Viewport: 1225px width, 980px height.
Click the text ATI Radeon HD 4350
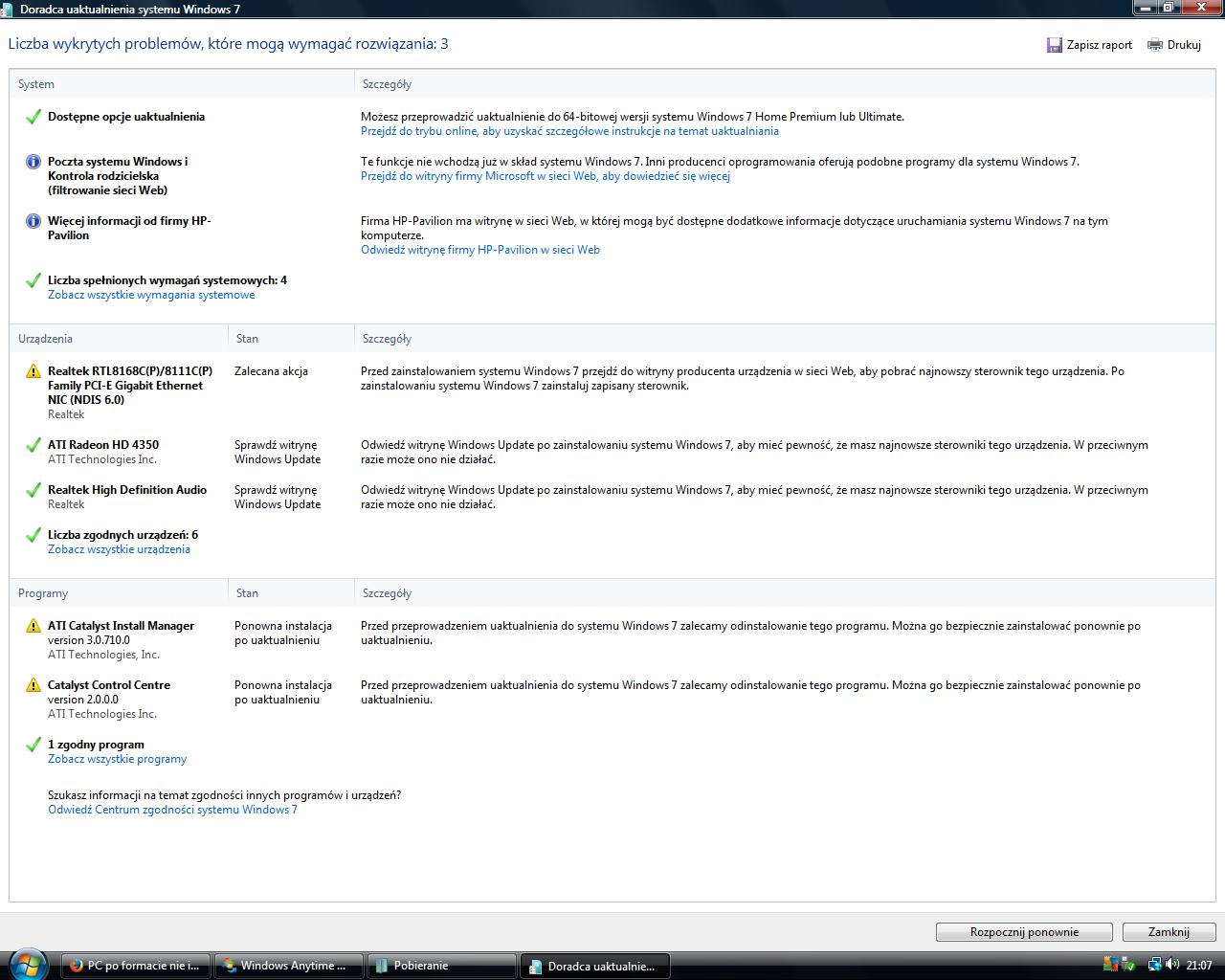tap(103, 445)
